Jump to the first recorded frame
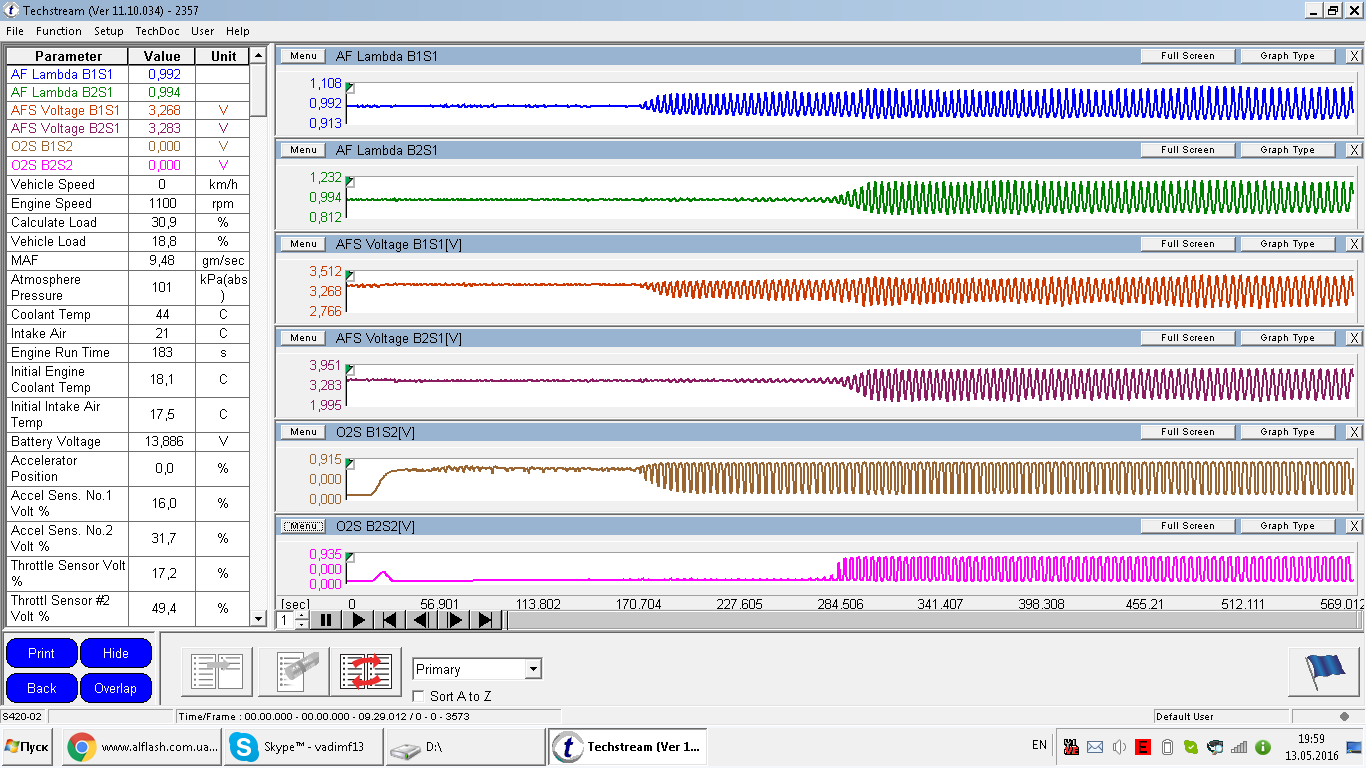Image resolution: width=1366 pixels, height=768 pixels. coord(389,620)
